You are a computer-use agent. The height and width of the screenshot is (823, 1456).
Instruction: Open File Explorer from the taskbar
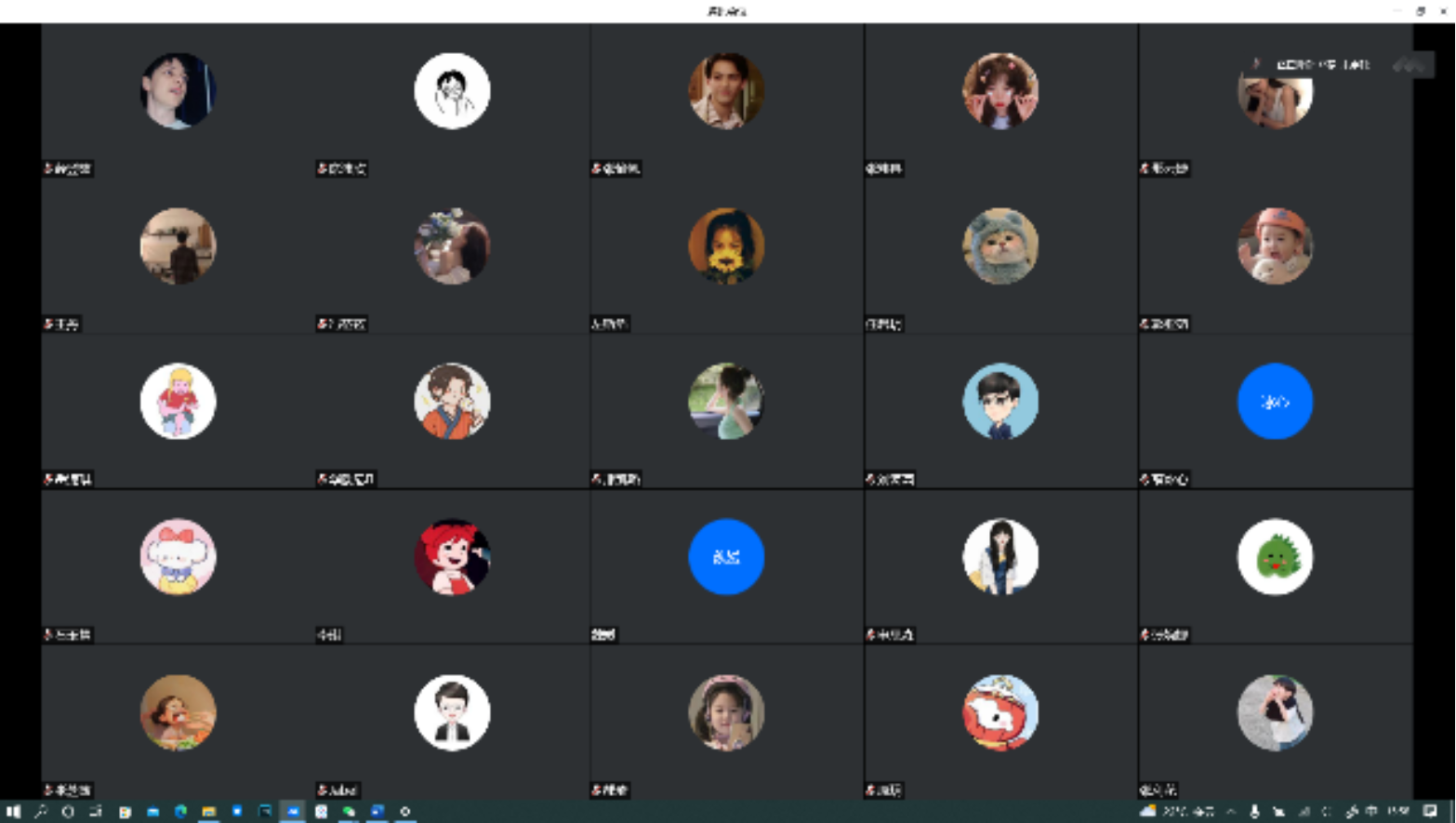(208, 812)
